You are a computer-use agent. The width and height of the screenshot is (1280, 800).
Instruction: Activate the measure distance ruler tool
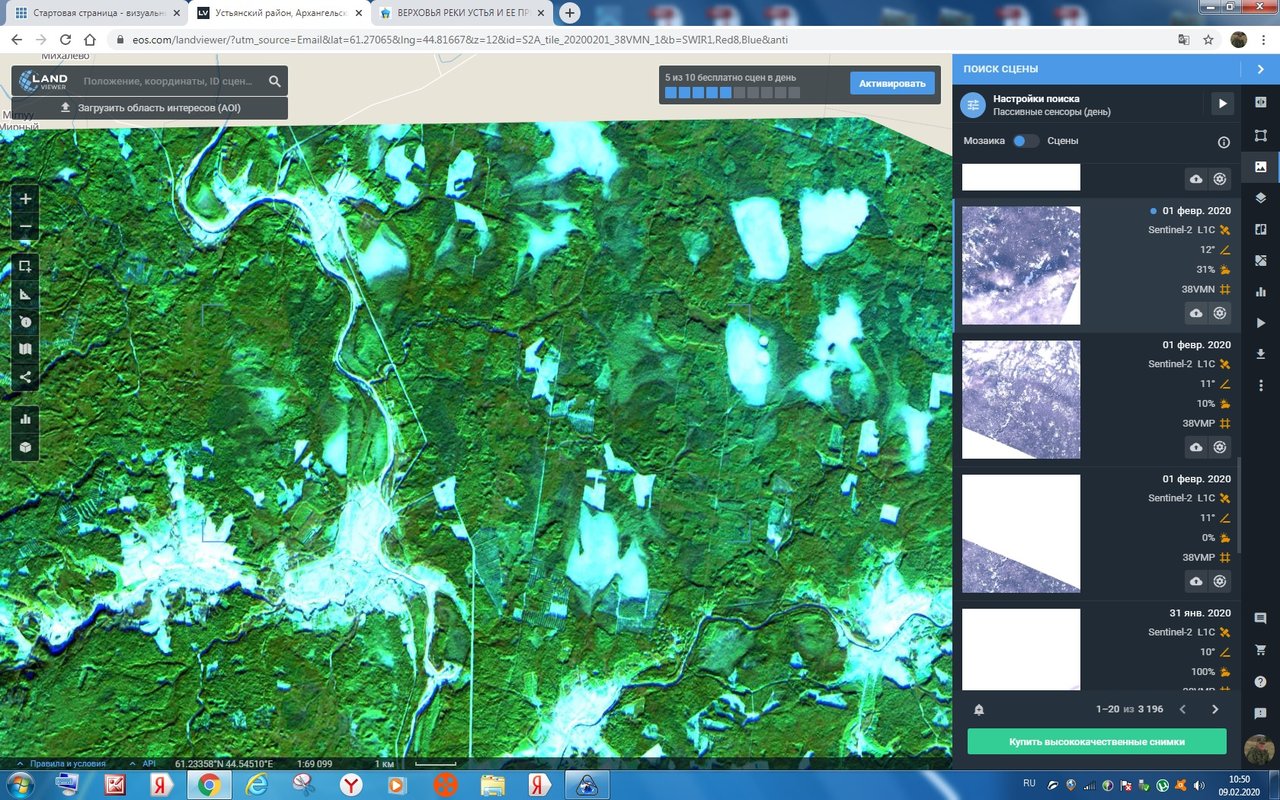[x=25, y=294]
